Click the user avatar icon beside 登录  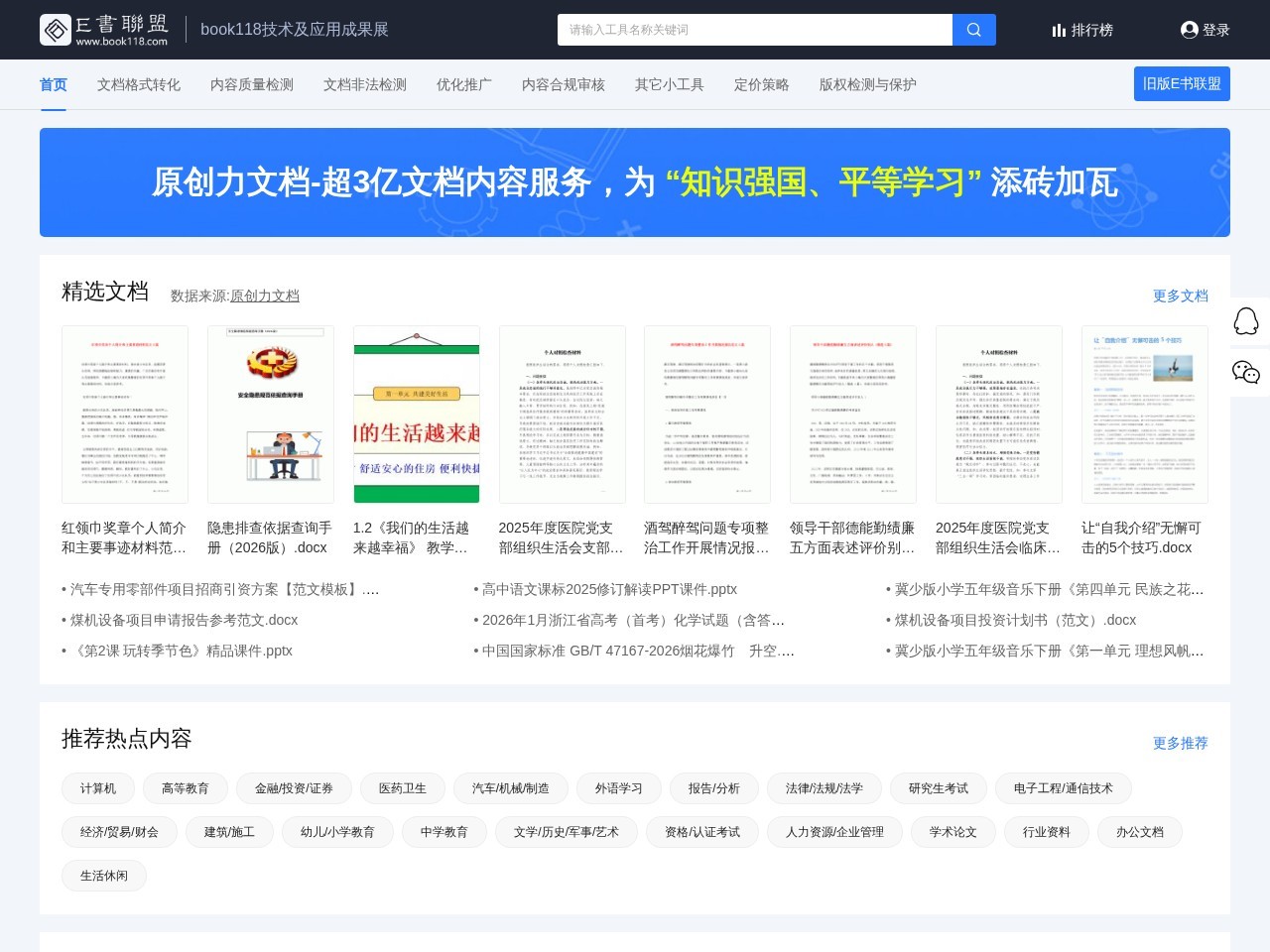tap(1189, 30)
